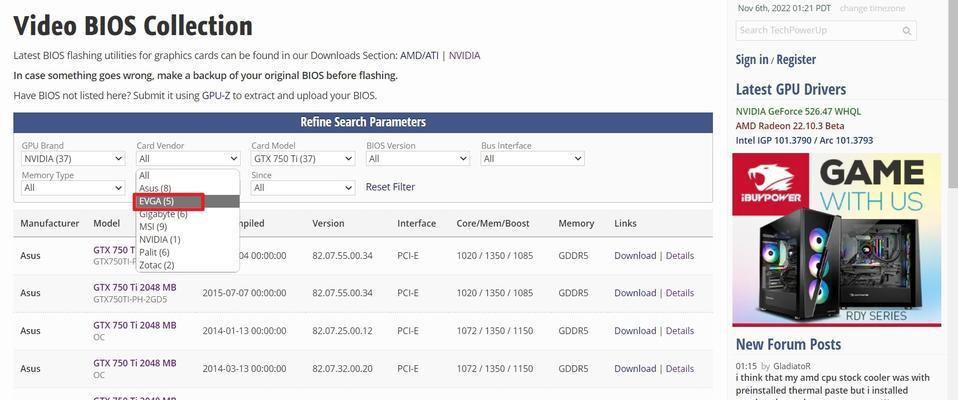The width and height of the screenshot is (958, 400).
Task: View Details for 82.07.32.00.20 BIOS
Action: (679, 369)
